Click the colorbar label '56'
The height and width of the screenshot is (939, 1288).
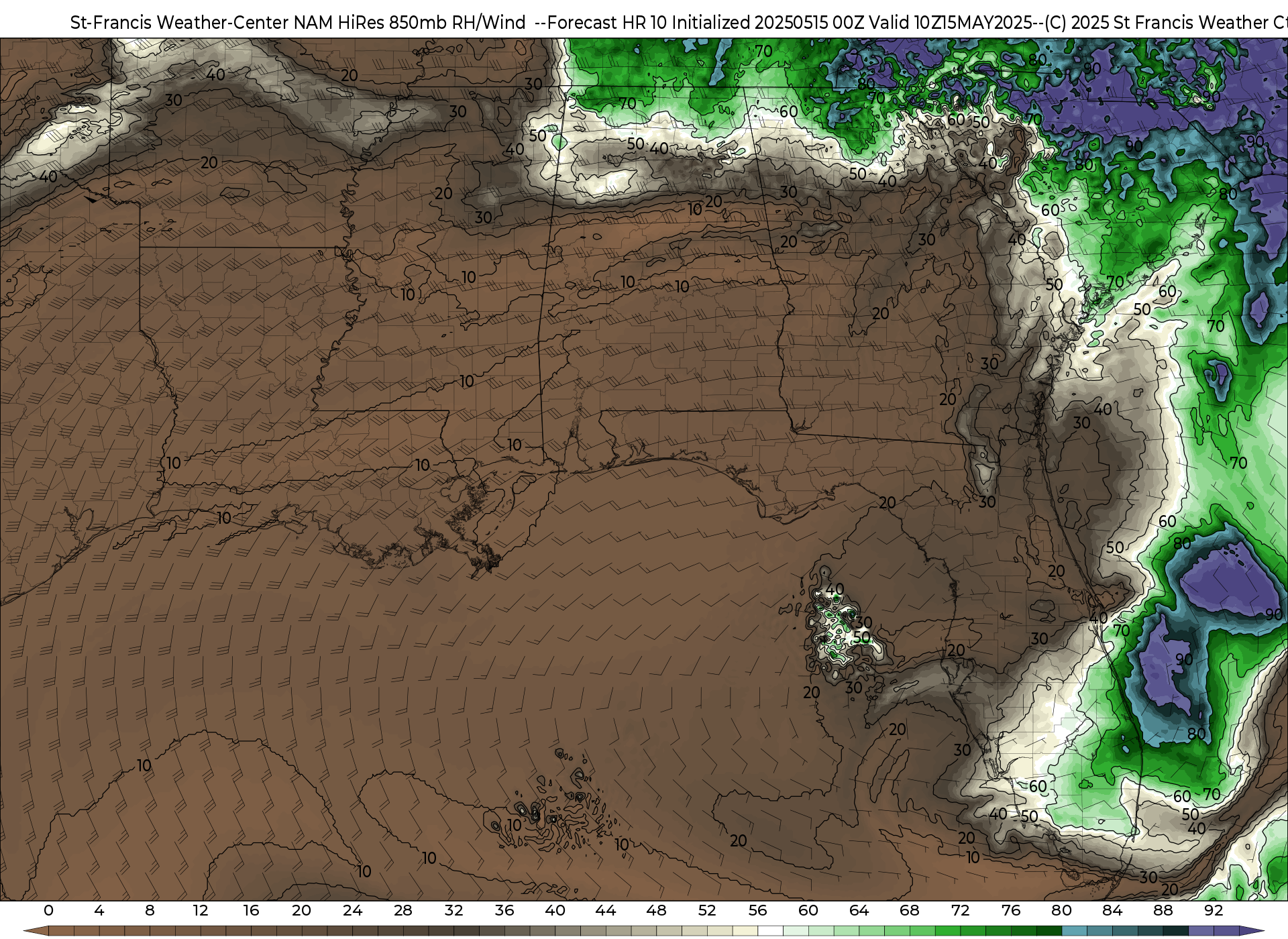[x=757, y=910]
